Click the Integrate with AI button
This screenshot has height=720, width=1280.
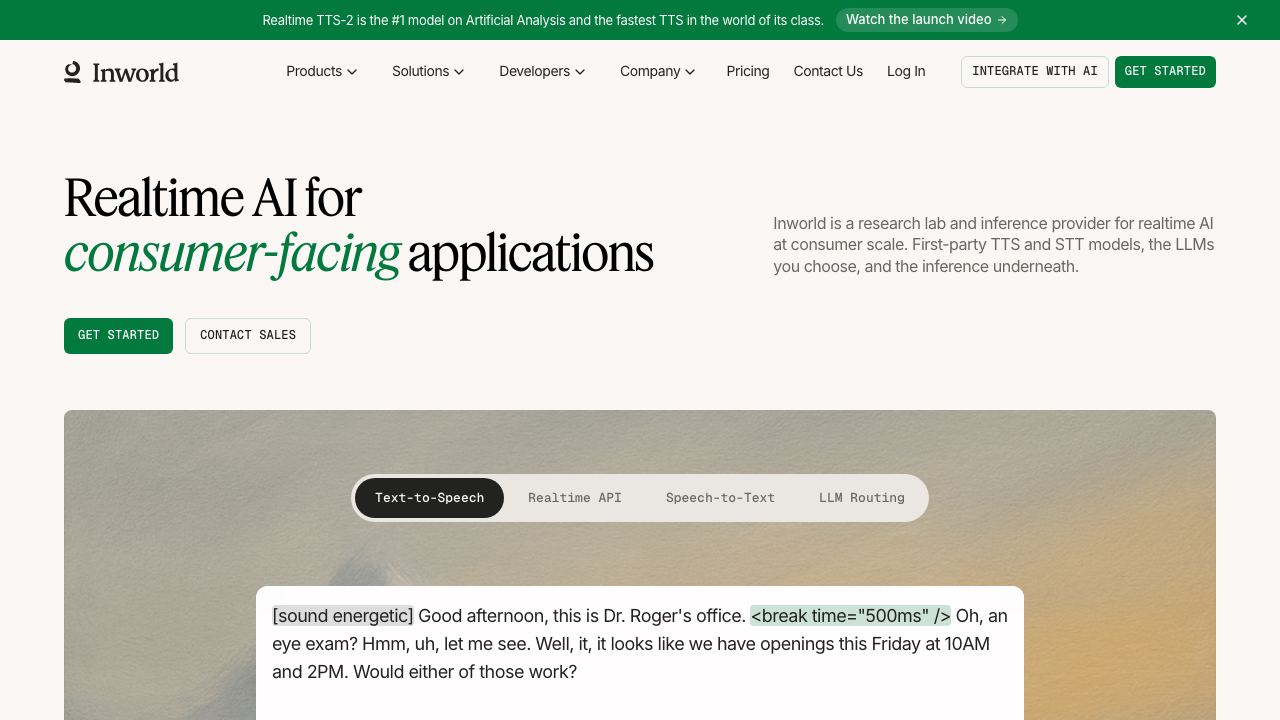[x=1035, y=72]
